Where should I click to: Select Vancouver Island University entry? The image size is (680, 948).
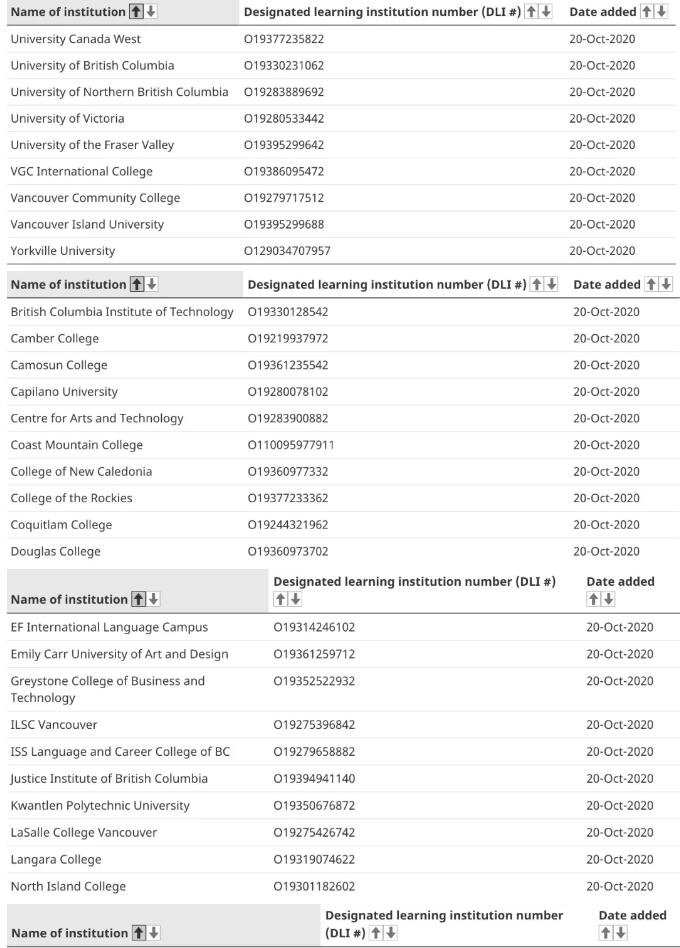[87, 224]
